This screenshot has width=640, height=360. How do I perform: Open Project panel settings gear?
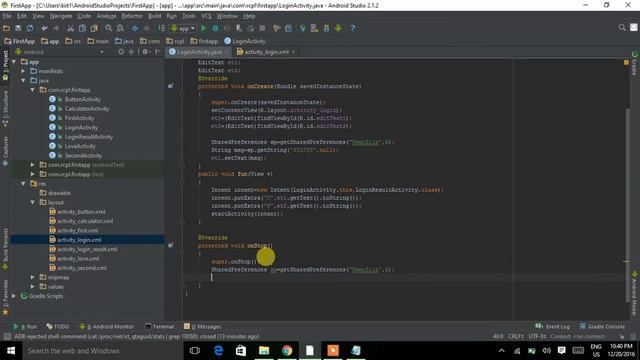click(x=145, y=52)
